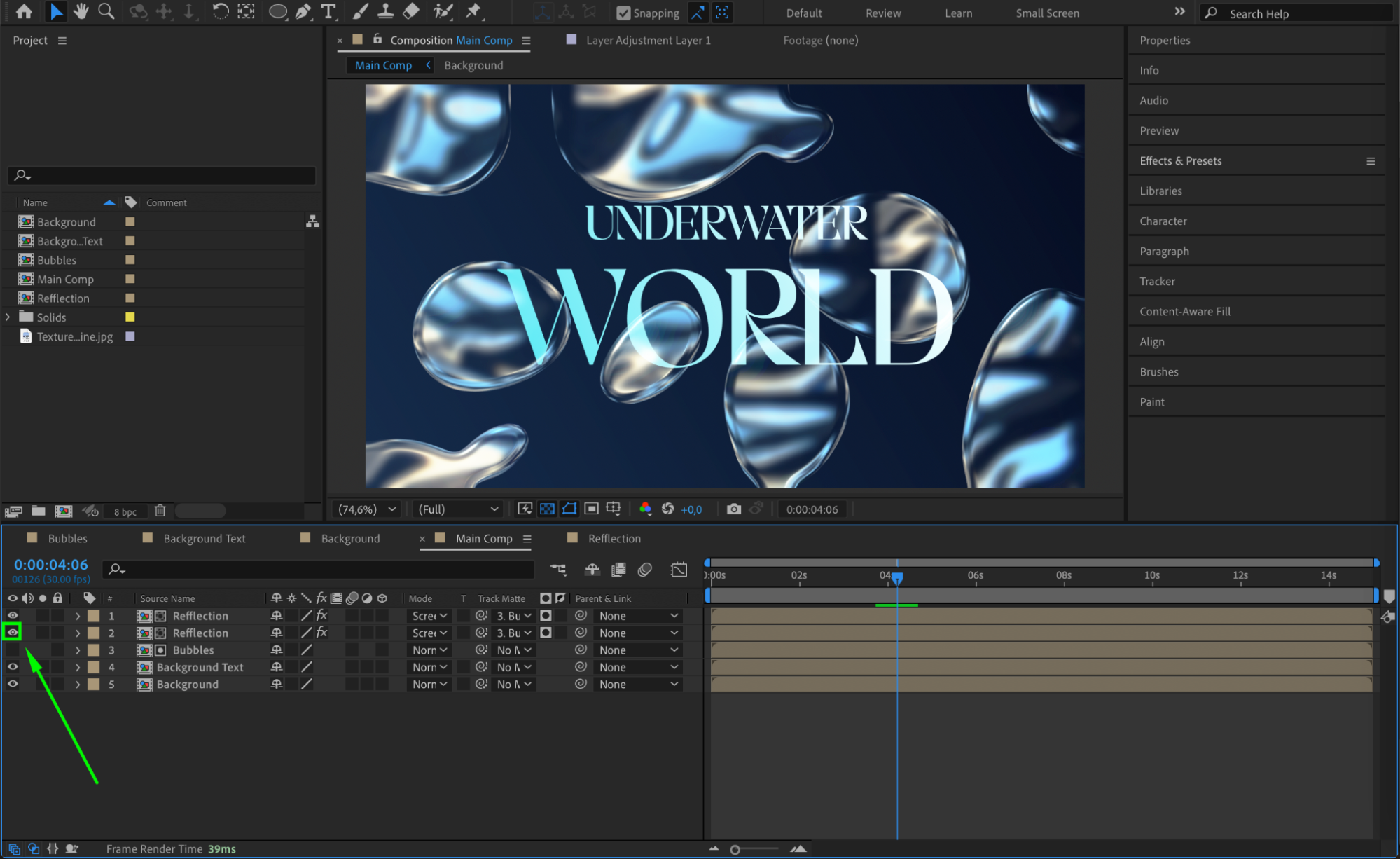The image size is (1400, 859).
Task: Open the magnification ratio dropdown
Action: [x=367, y=509]
